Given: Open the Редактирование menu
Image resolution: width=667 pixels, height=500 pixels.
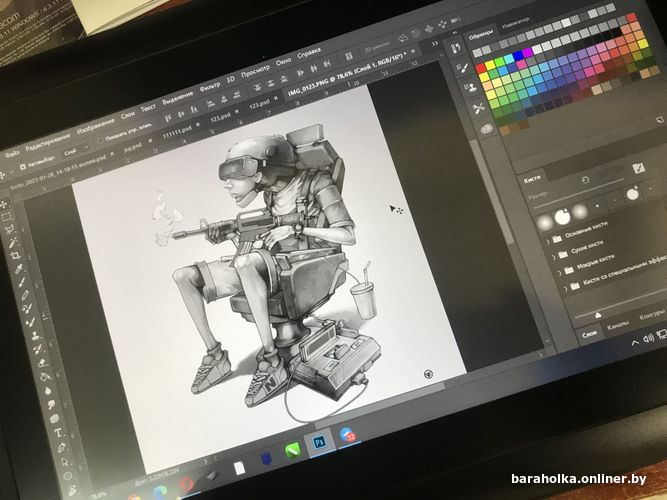Looking at the screenshot, I should [47, 142].
